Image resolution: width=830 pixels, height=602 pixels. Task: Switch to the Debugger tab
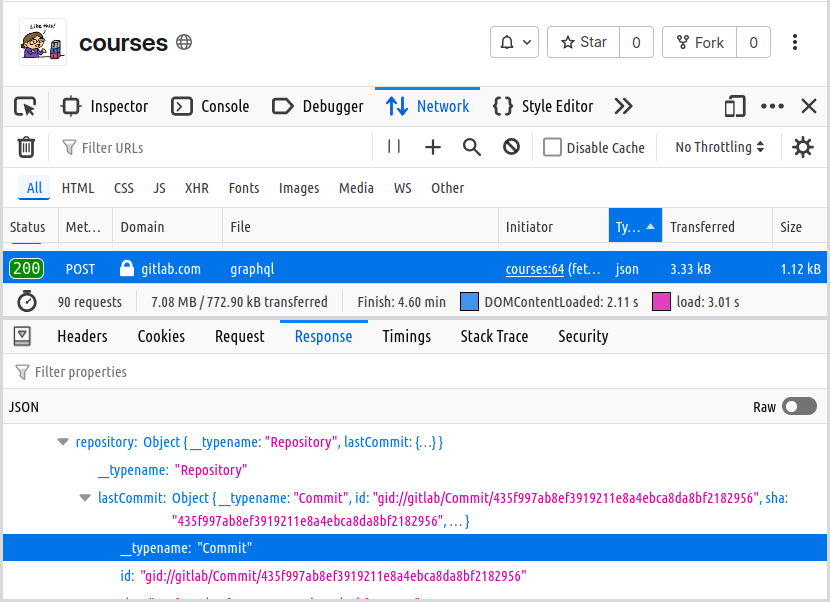tap(318, 106)
